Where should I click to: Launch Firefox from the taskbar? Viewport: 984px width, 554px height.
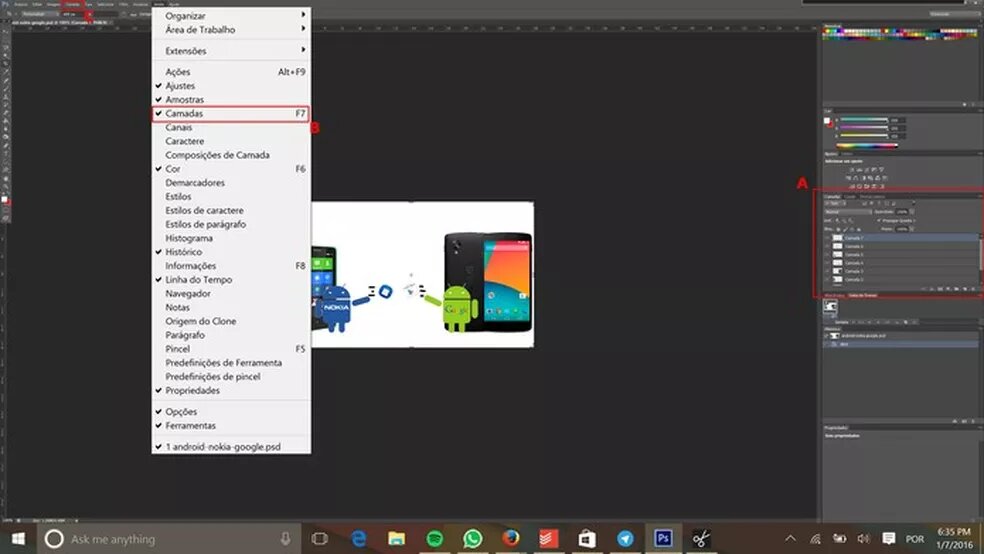pos(511,538)
